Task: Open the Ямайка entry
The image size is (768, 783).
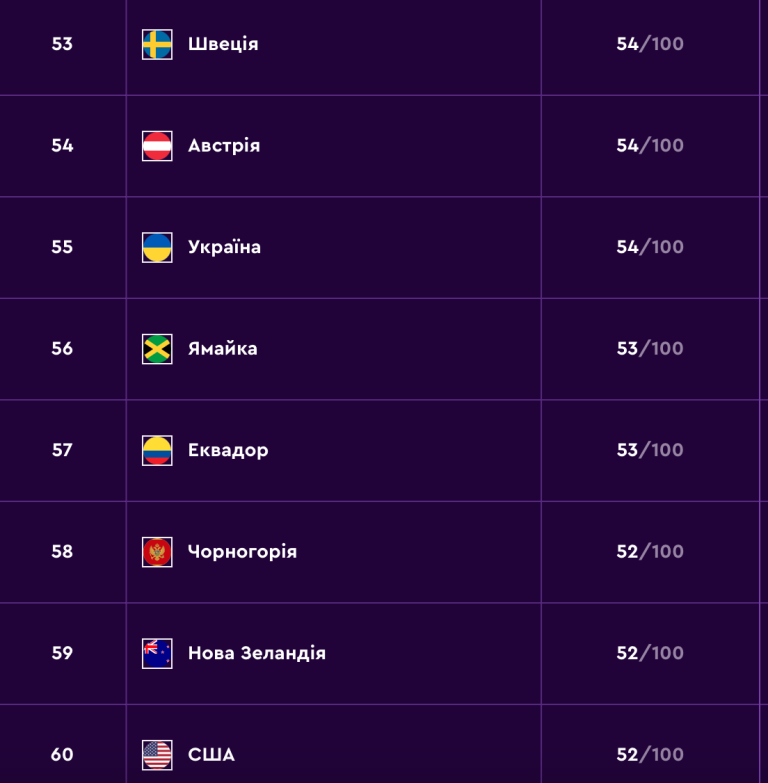Action: point(223,349)
